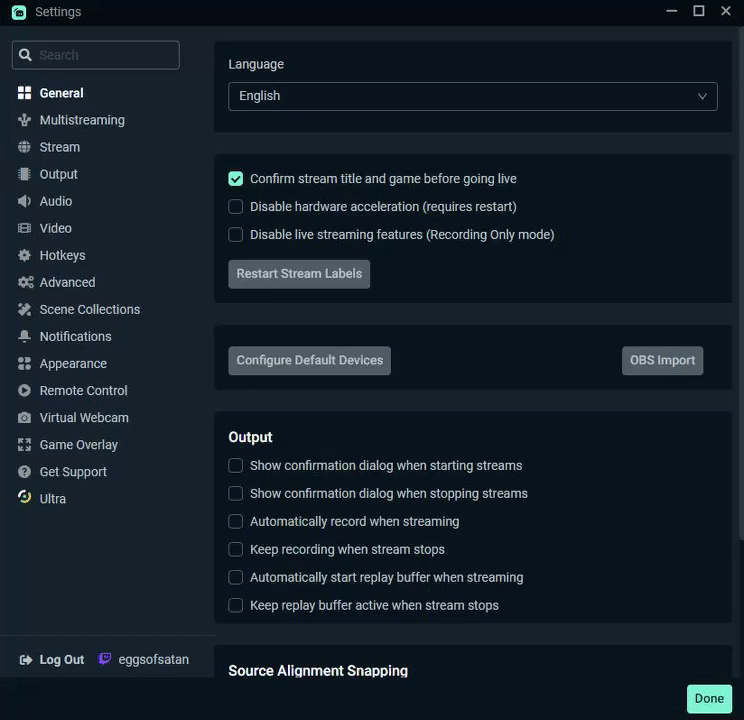Click the Language dropdown chevron arrow
Viewport: 744px width, 720px height.
(x=702, y=96)
